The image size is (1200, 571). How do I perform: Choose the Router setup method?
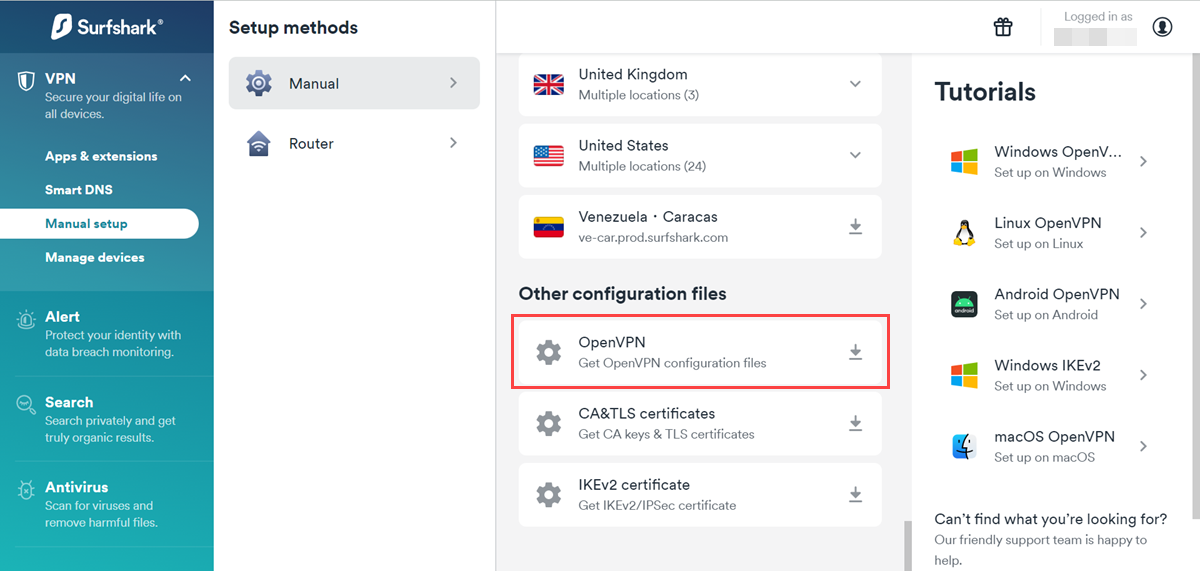pyautogui.click(x=354, y=144)
